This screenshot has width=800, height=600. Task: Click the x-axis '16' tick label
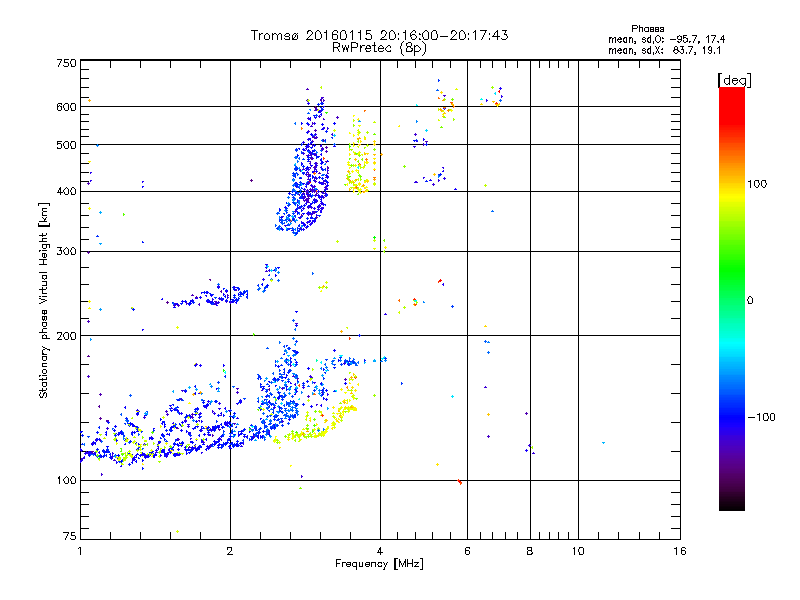[x=680, y=551]
